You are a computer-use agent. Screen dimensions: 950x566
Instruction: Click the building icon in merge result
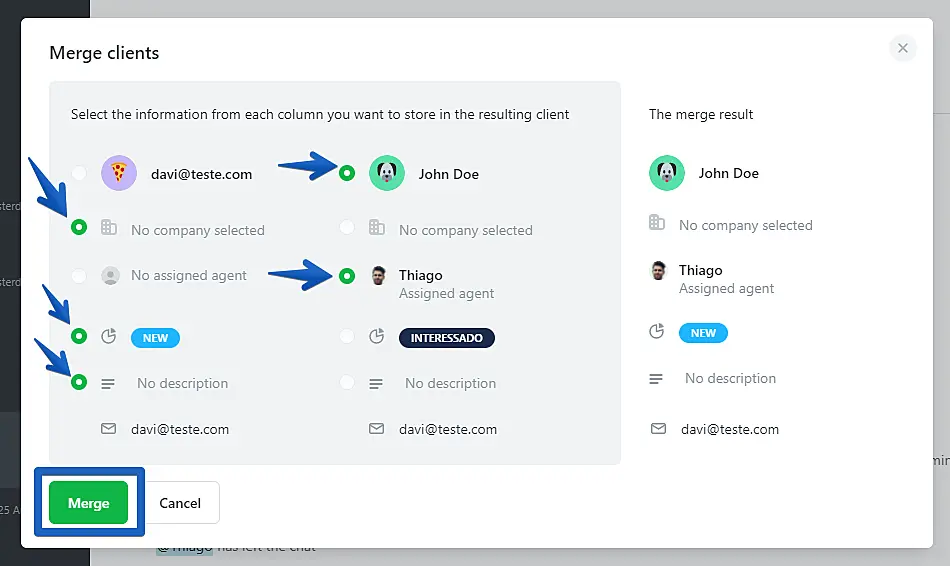pyautogui.click(x=657, y=223)
